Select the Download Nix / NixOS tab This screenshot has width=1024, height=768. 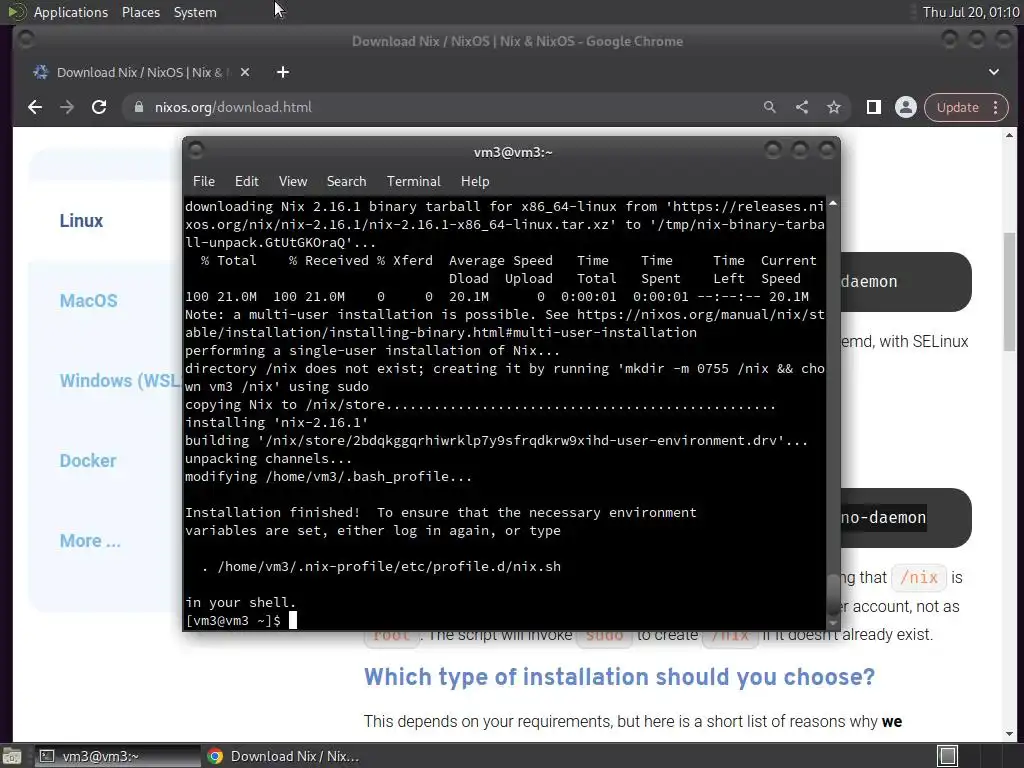[140, 72]
